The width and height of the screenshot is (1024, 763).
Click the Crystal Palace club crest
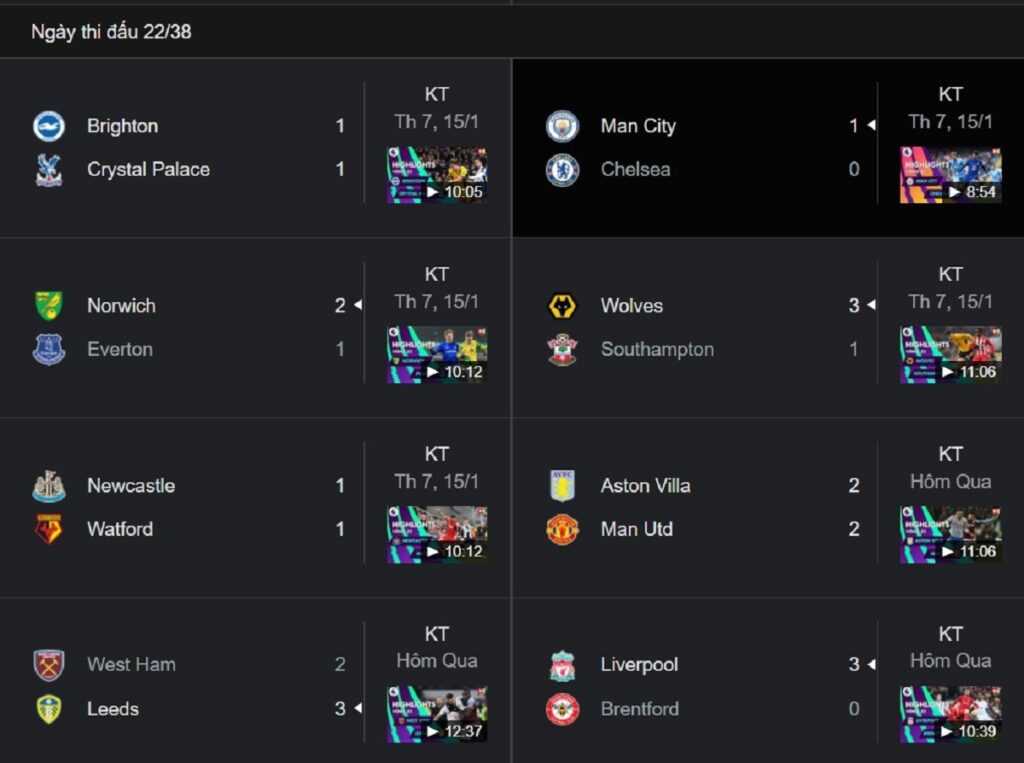(x=49, y=170)
